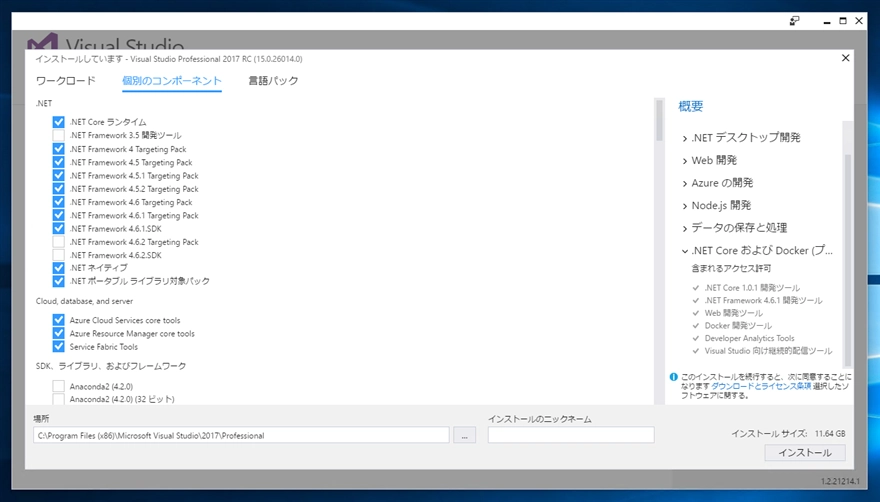Viewport: 880px width, 502px height.
Task: Collapse .NET Core および Docker summary section
Action: click(x=684, y=250)
